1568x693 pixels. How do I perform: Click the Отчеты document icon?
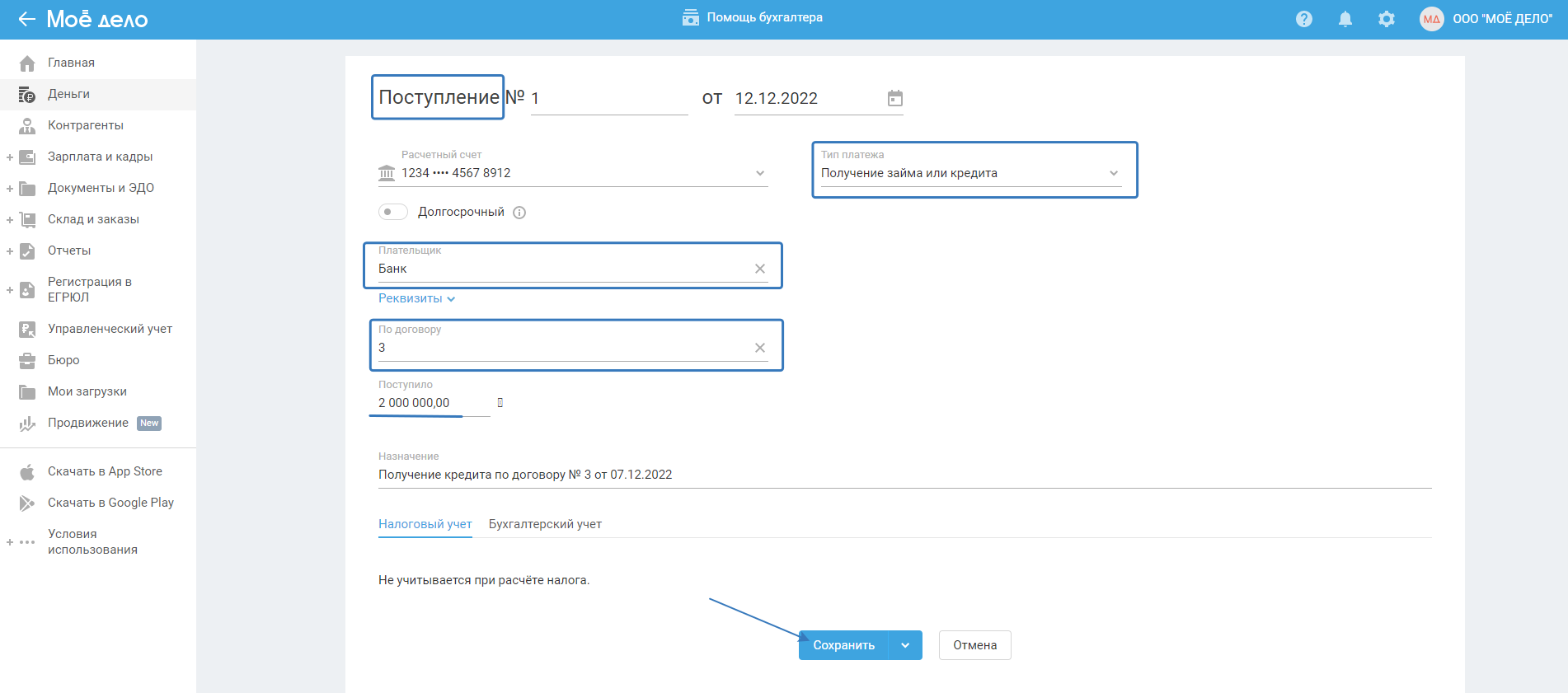click(27, 251)
